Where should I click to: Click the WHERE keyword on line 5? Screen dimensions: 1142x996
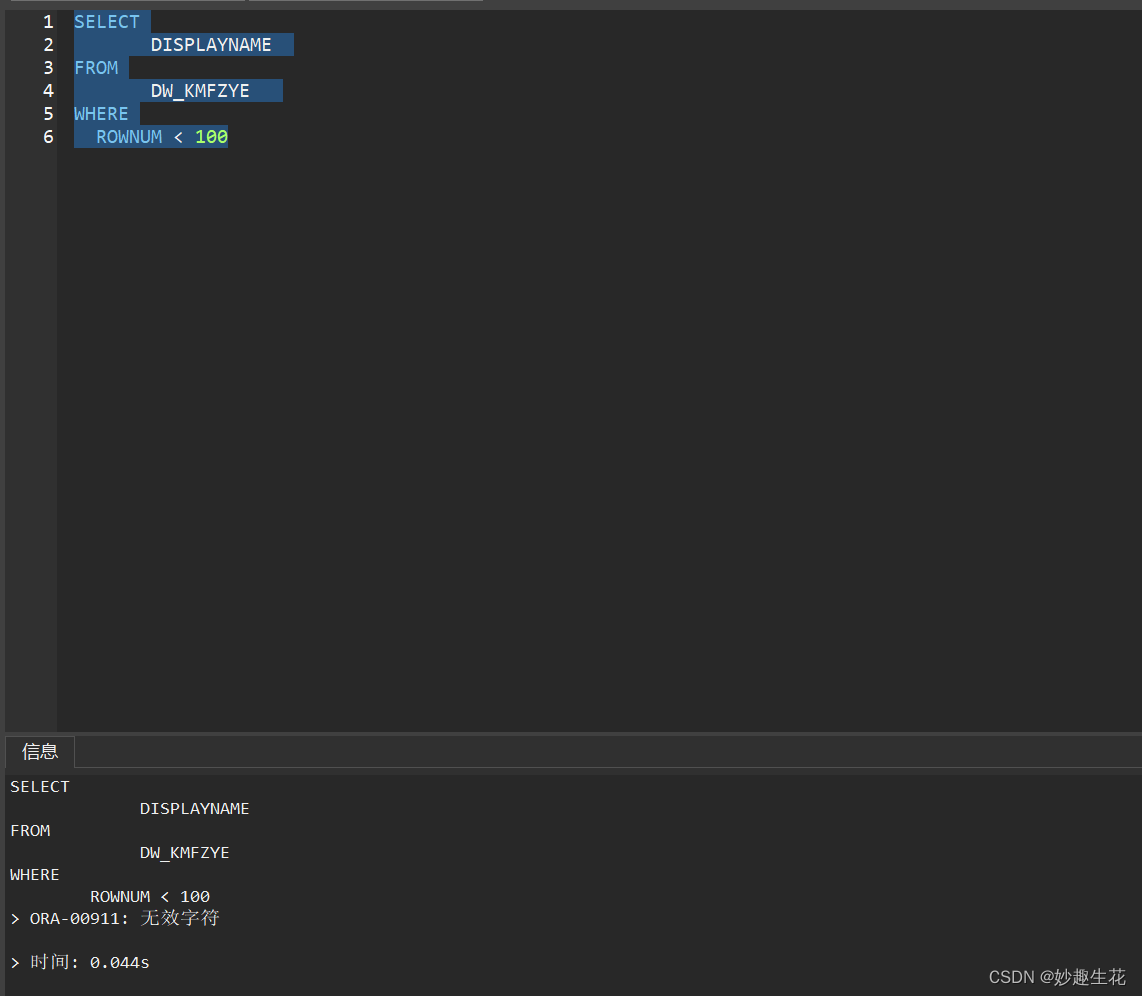101,113
